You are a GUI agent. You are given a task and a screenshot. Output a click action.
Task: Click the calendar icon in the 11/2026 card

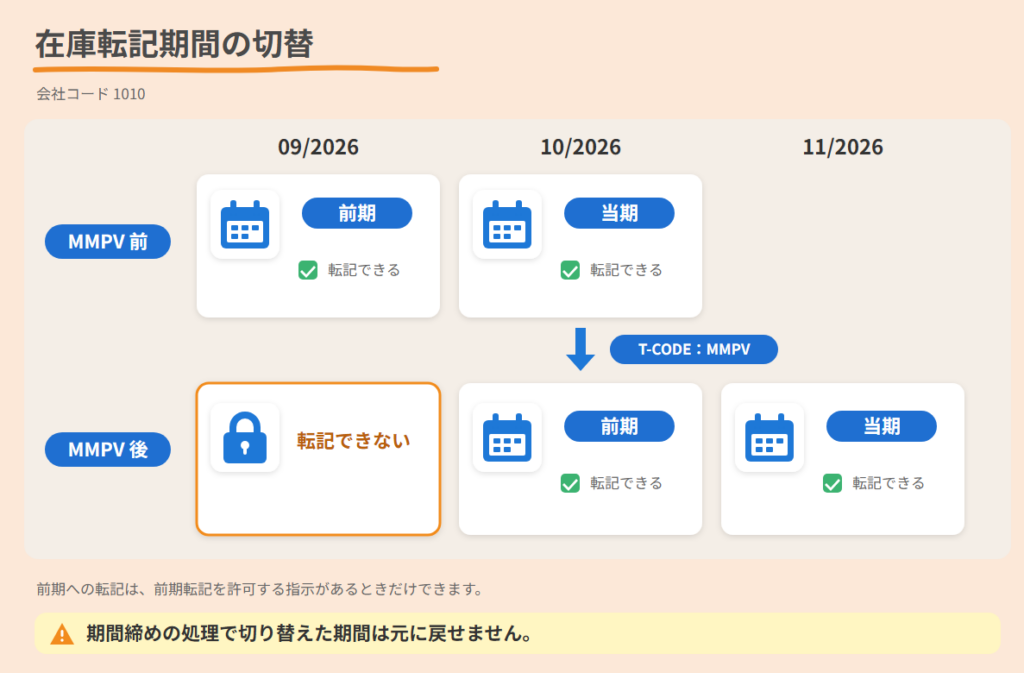[769, 437]
